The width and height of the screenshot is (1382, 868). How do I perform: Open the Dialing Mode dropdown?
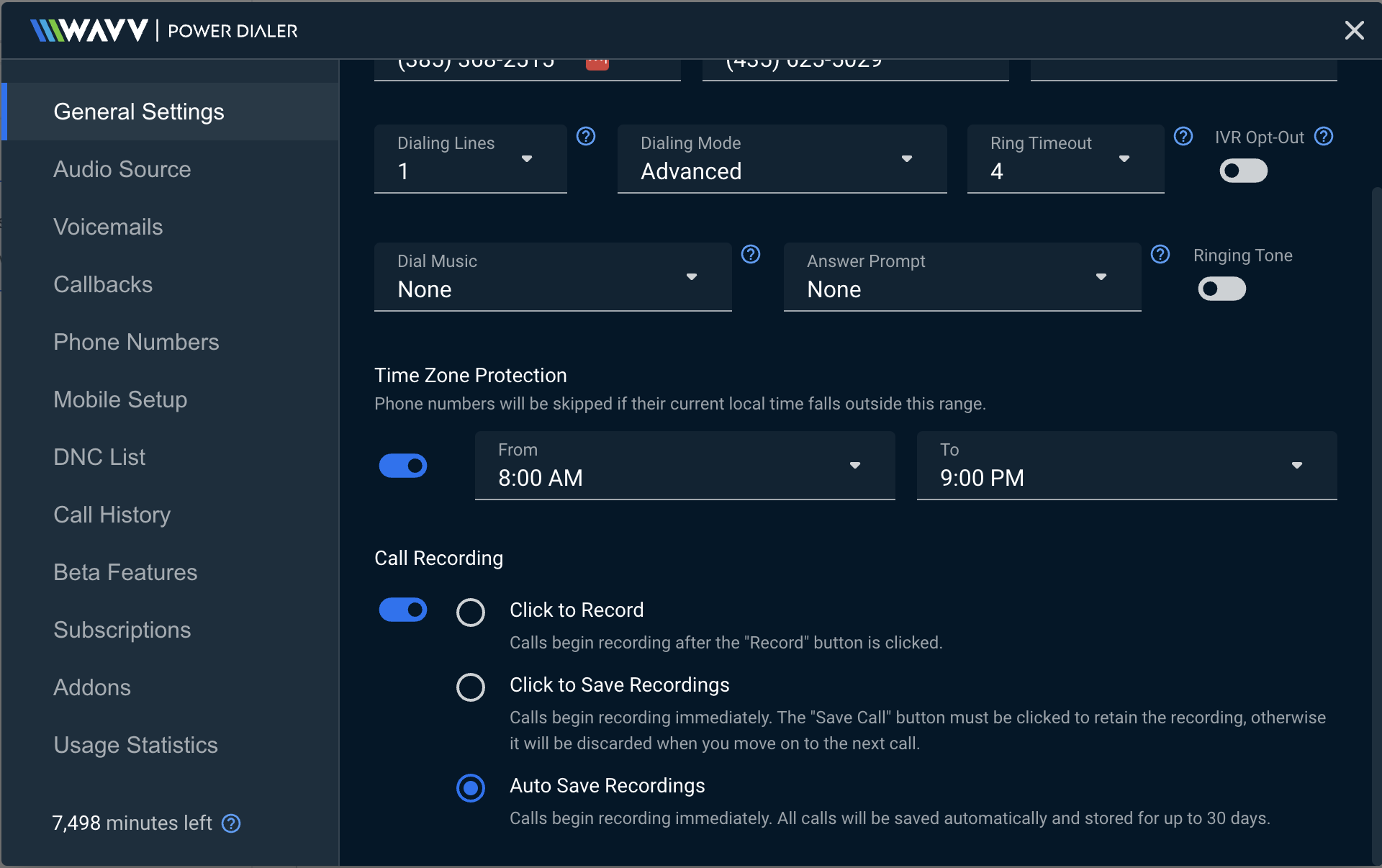coord(782,158)
